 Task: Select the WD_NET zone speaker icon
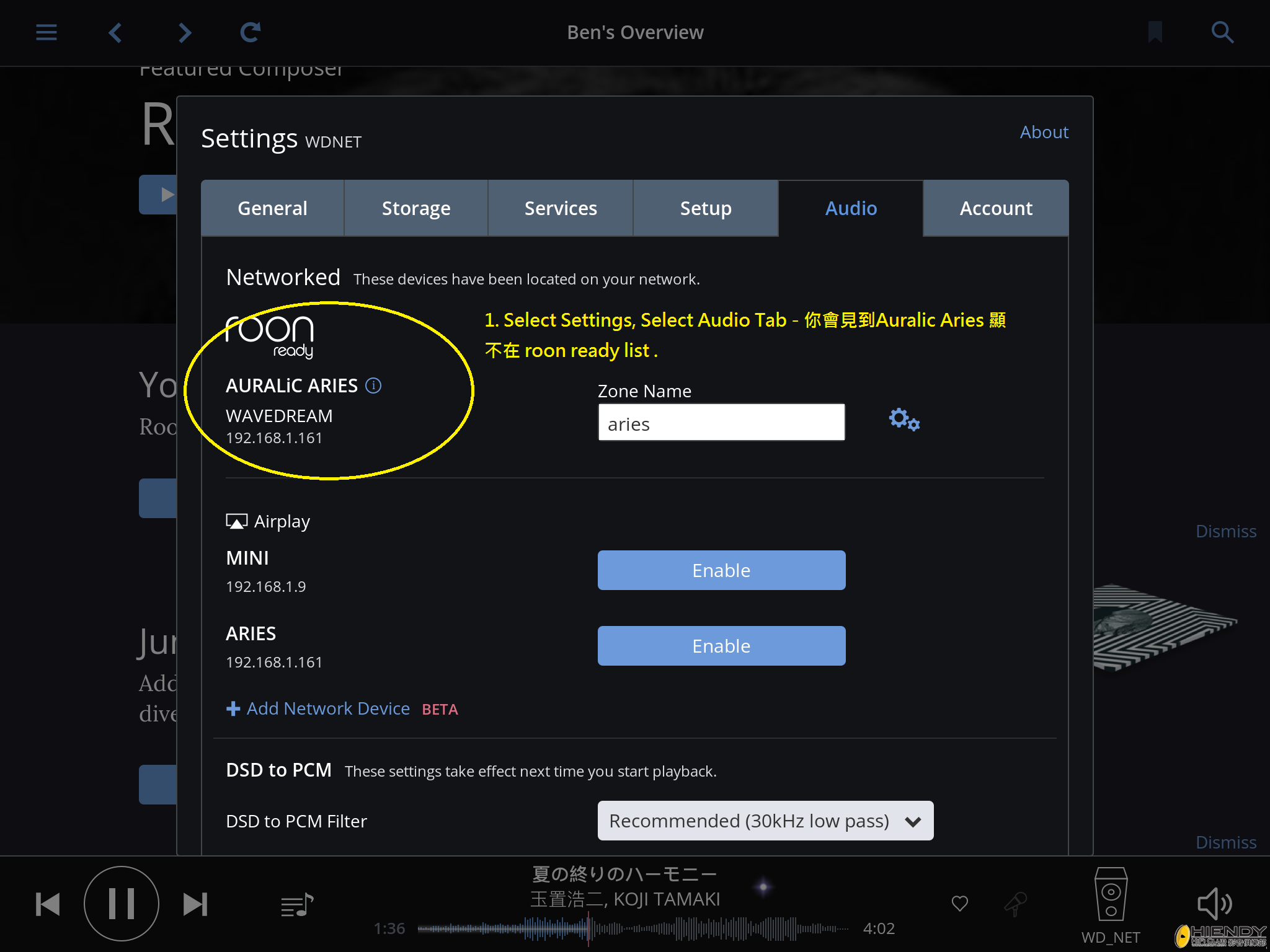click(x=1111, y=894)
